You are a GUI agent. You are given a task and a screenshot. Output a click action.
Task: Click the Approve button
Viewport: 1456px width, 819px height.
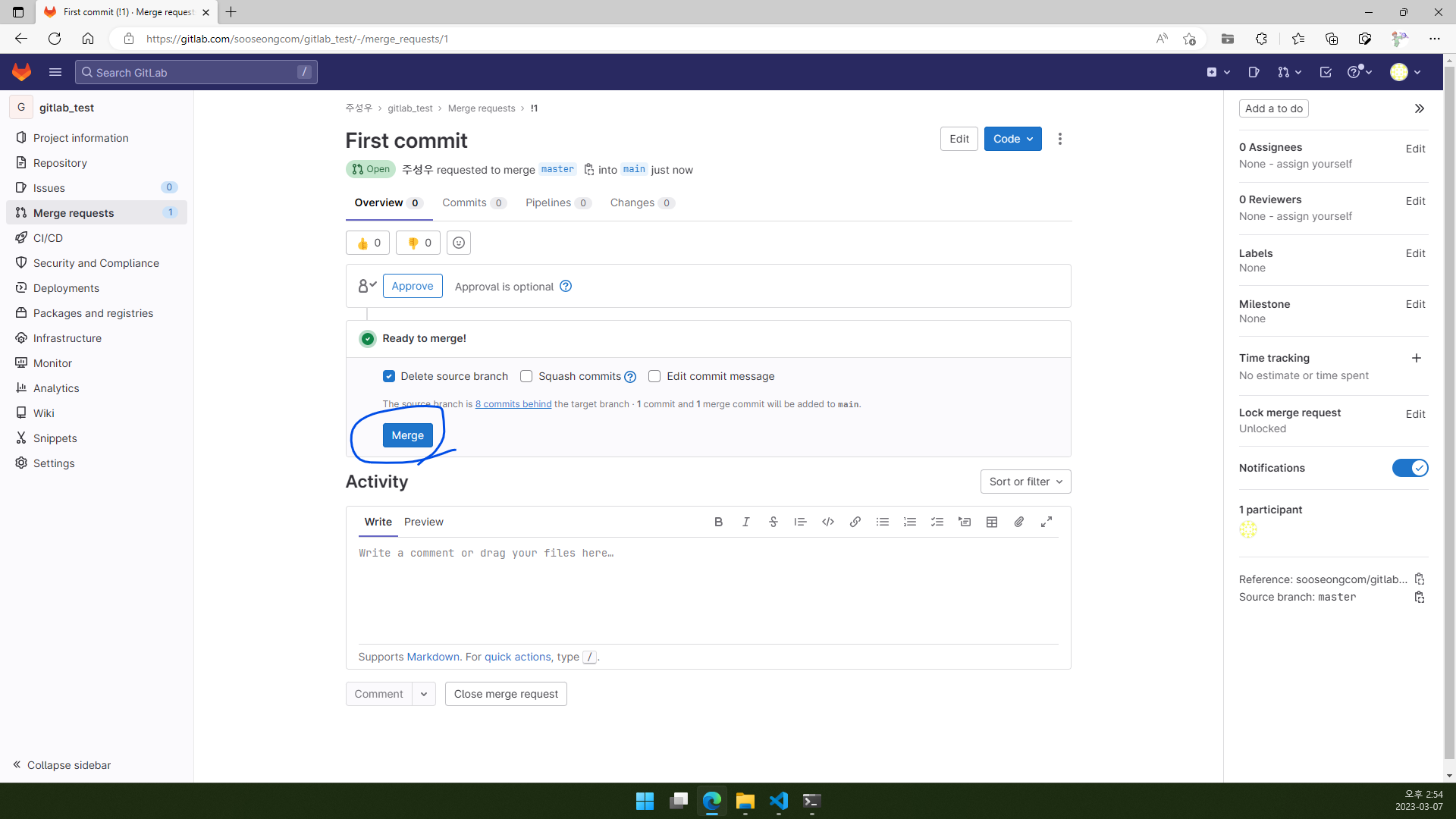[413, 285]
